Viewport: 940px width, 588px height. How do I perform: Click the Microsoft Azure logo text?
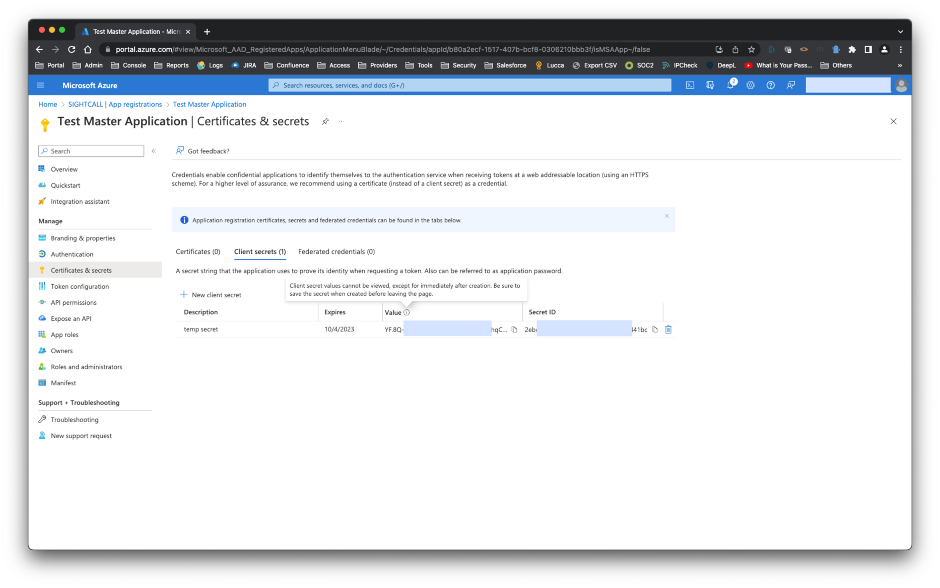[90, 85]
